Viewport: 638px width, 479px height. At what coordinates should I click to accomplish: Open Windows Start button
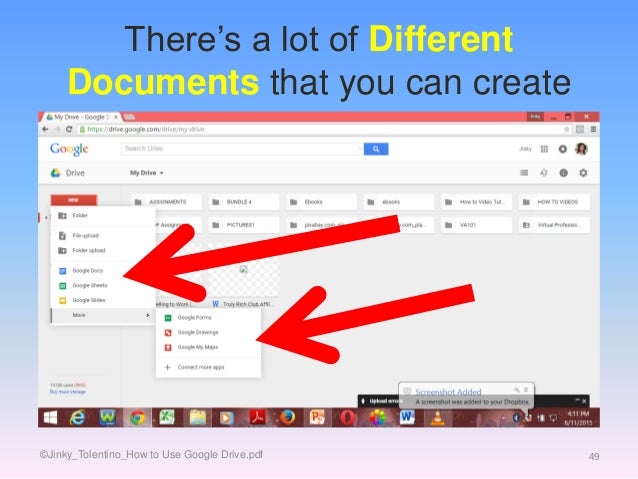(x=50, y=418)
